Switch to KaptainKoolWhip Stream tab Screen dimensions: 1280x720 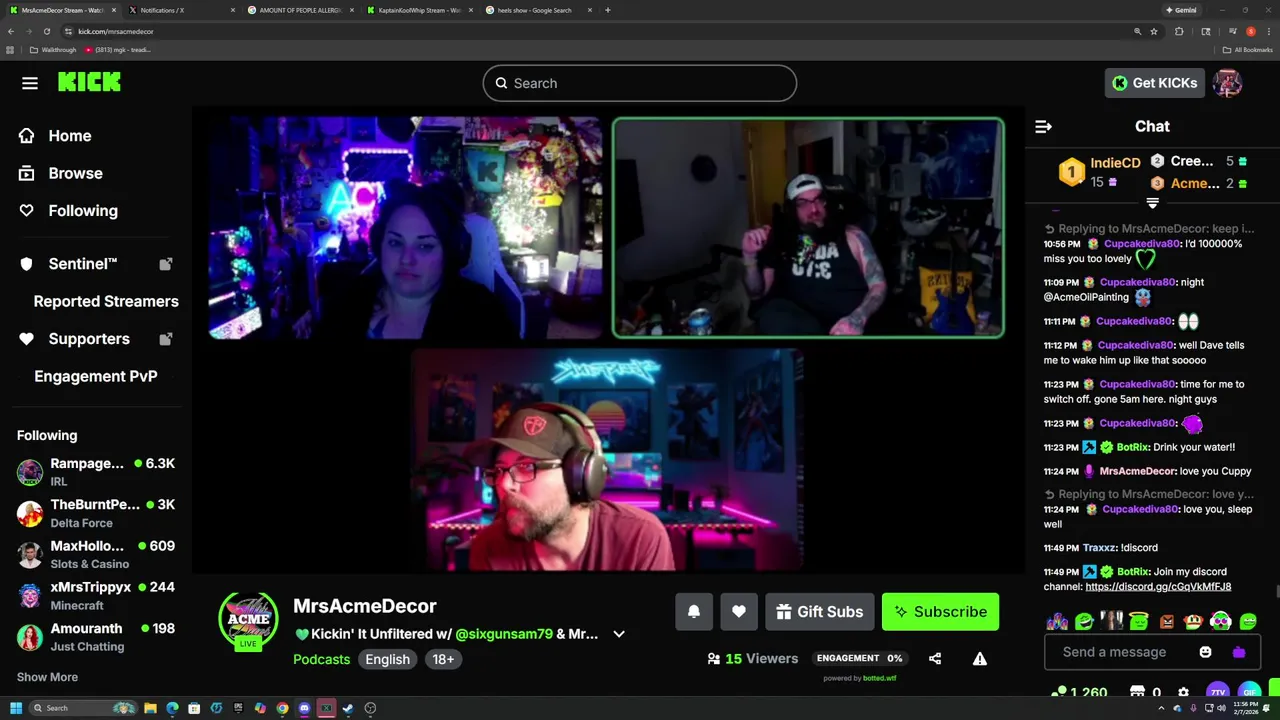coord(418,10)
